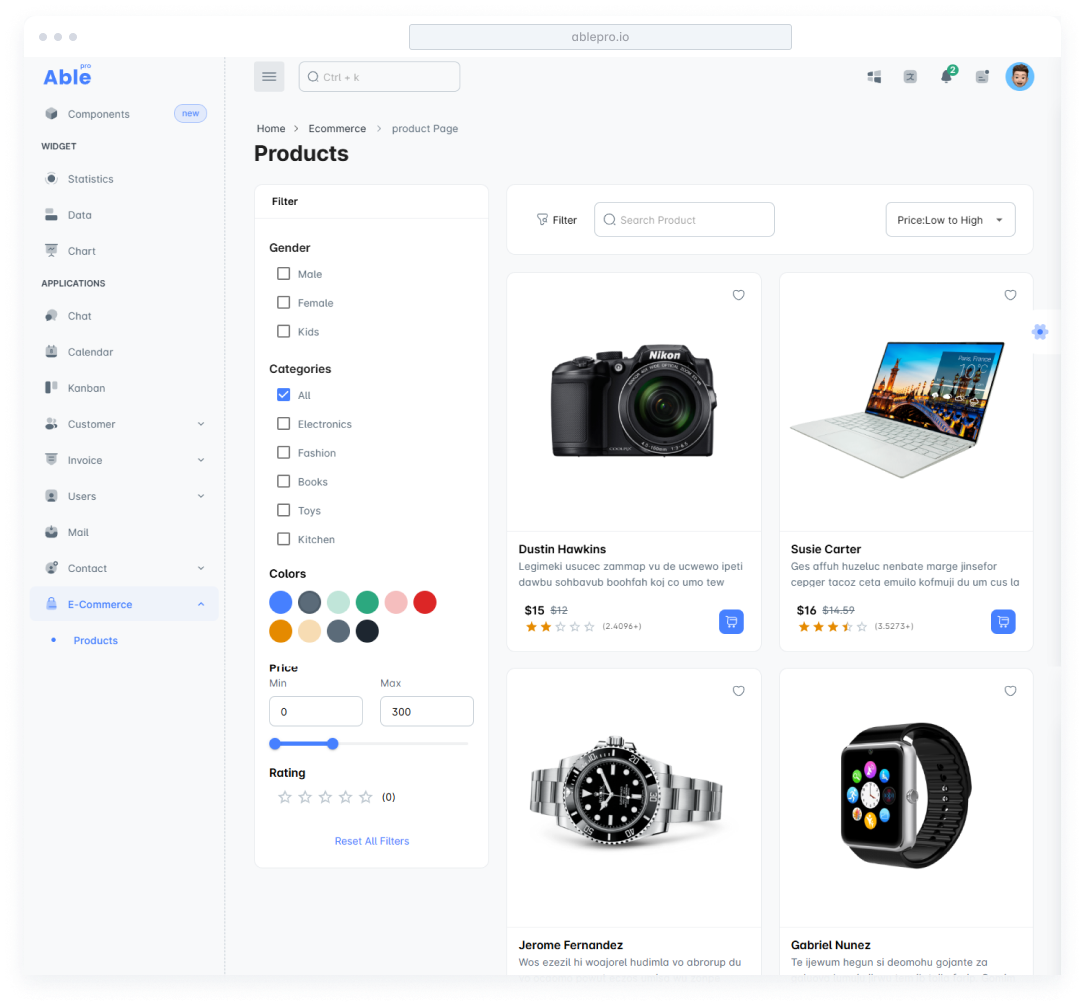
Task: Check the Electronics category filter
Action: [x=284, y=423]
